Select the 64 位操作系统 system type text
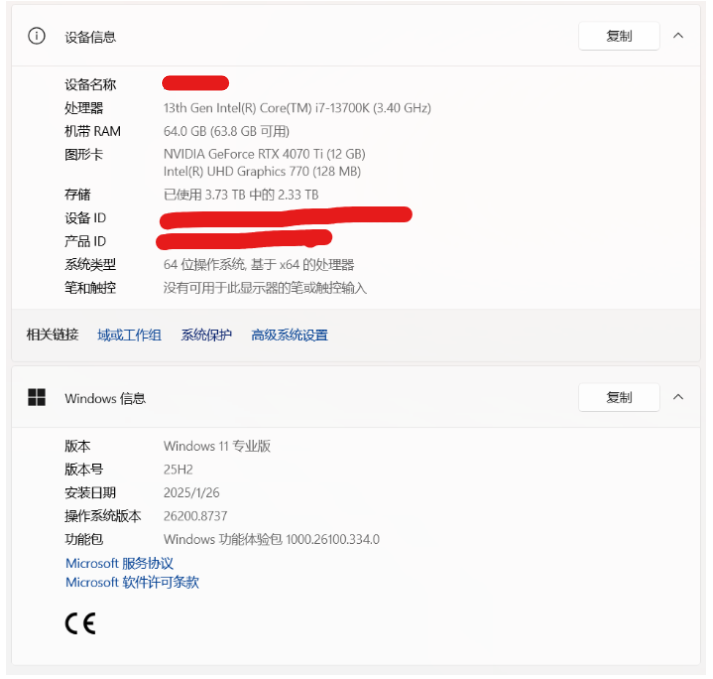The height and width of the screenshot is (679, 713). pos(259,264)
